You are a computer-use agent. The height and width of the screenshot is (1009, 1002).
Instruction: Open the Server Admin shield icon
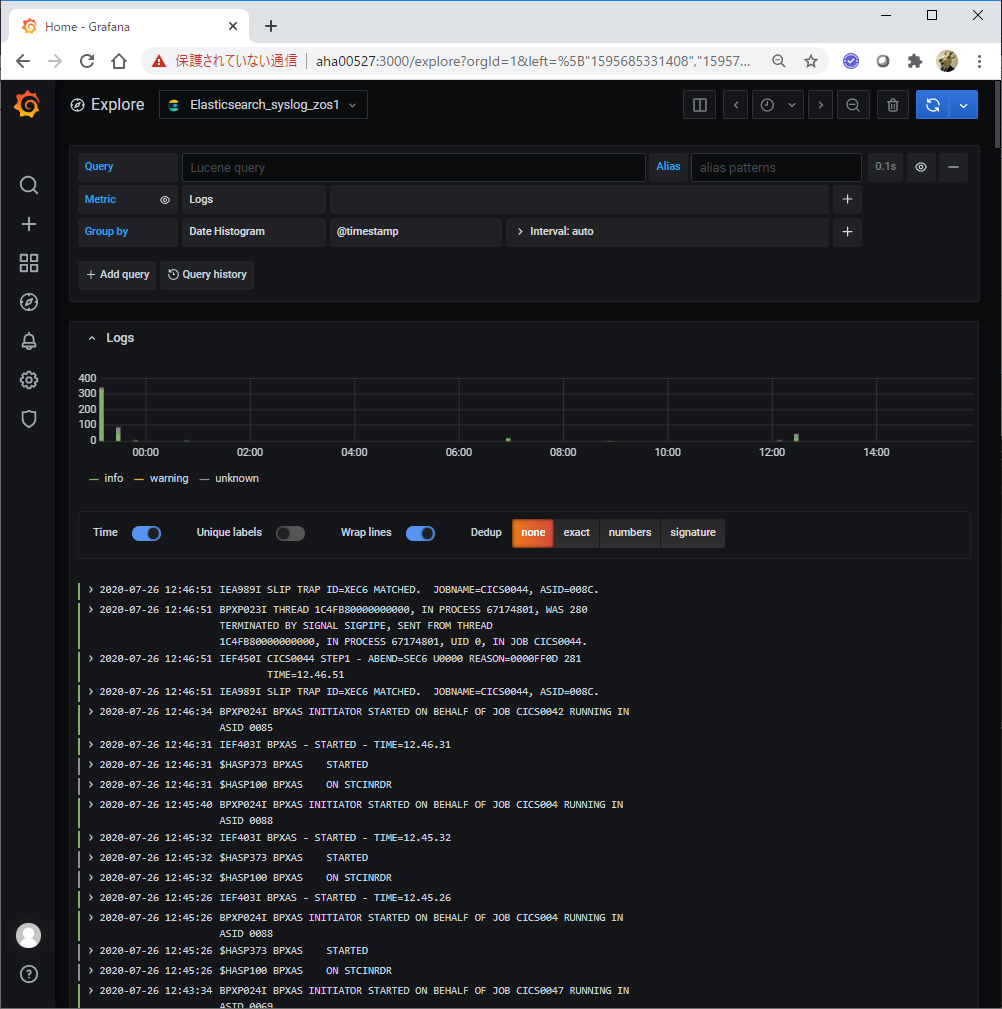point(28,419)
